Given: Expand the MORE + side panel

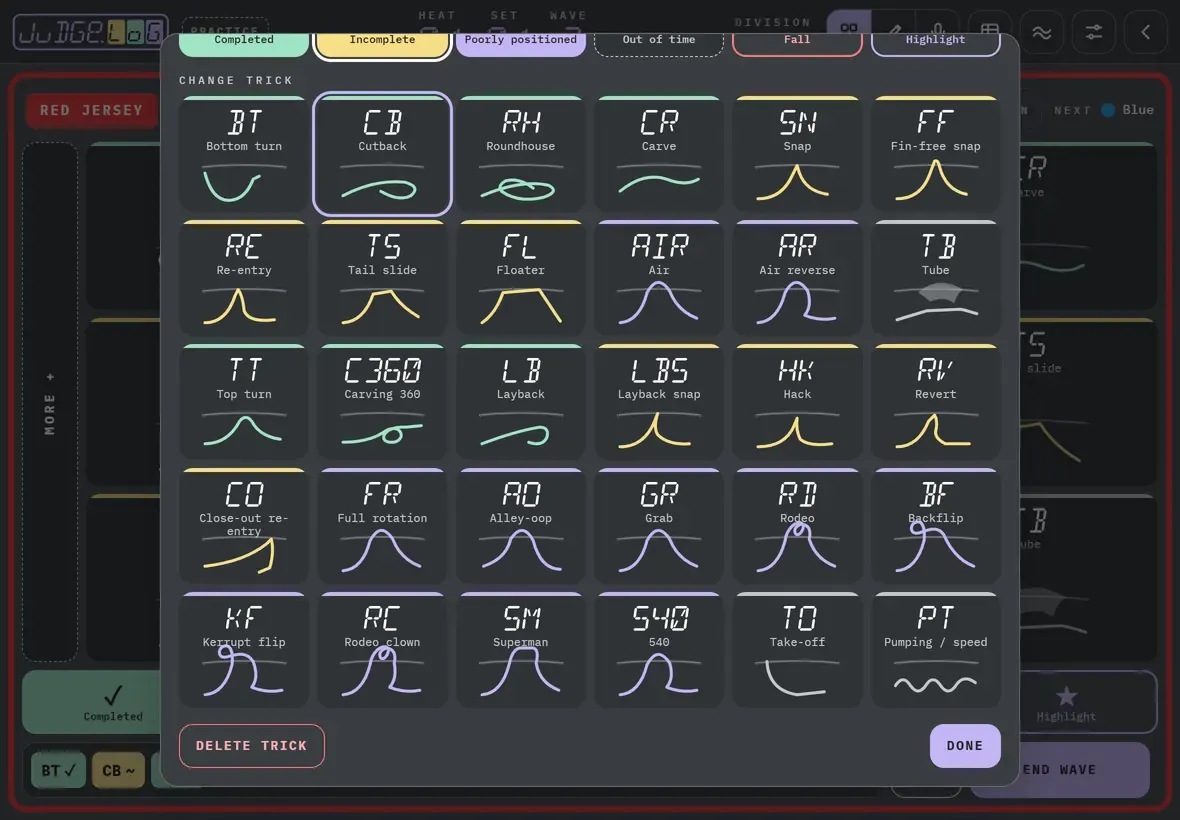Looking at the screenshot, I should (50, 402).
